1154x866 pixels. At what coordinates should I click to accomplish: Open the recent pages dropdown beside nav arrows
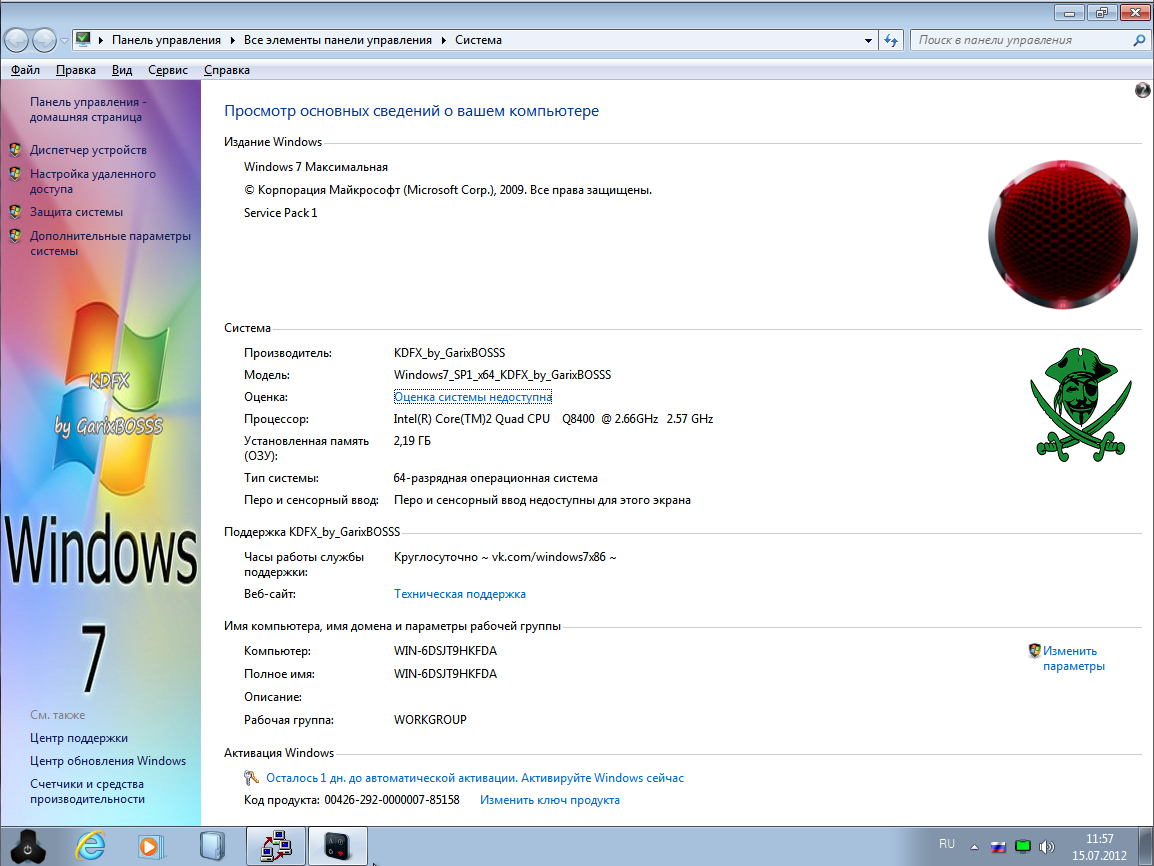click(64, 40)
